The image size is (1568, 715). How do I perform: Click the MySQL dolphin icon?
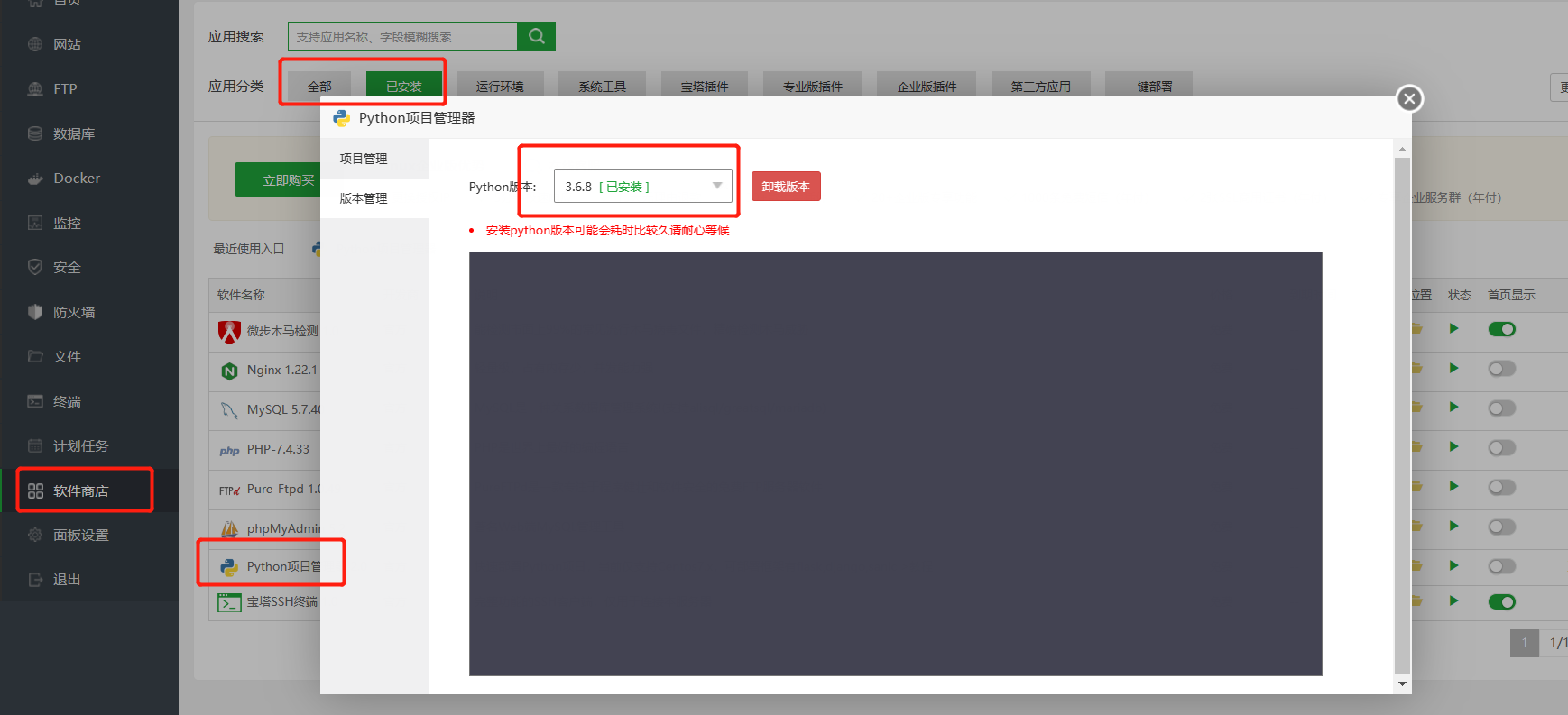pyautogui.click(x=229, y=410)
